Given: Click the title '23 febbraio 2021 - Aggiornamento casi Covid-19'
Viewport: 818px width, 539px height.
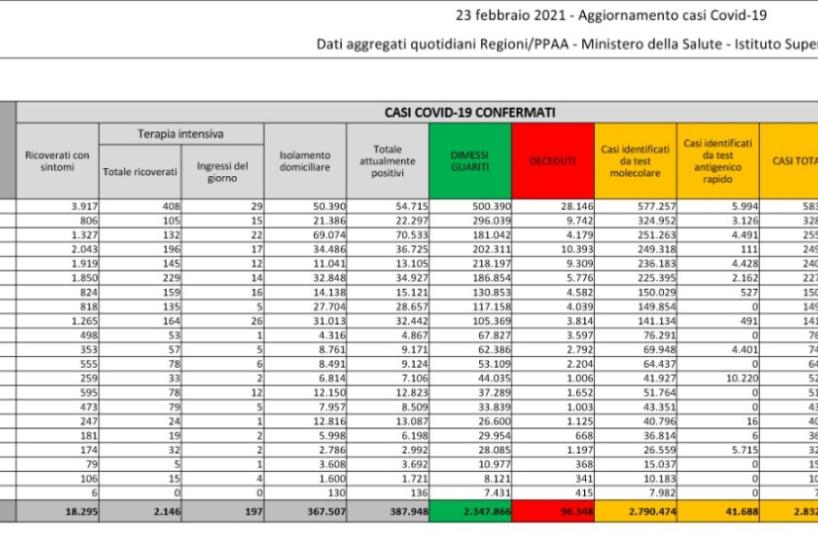Looking at the screenshot, I should (x=611, y=15).
